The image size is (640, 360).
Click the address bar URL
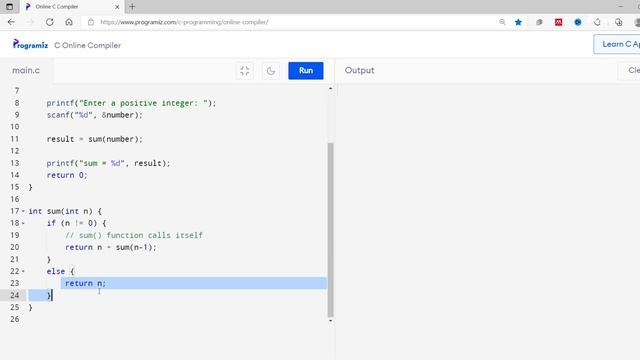pyautogui.click(x=184, y=22)
